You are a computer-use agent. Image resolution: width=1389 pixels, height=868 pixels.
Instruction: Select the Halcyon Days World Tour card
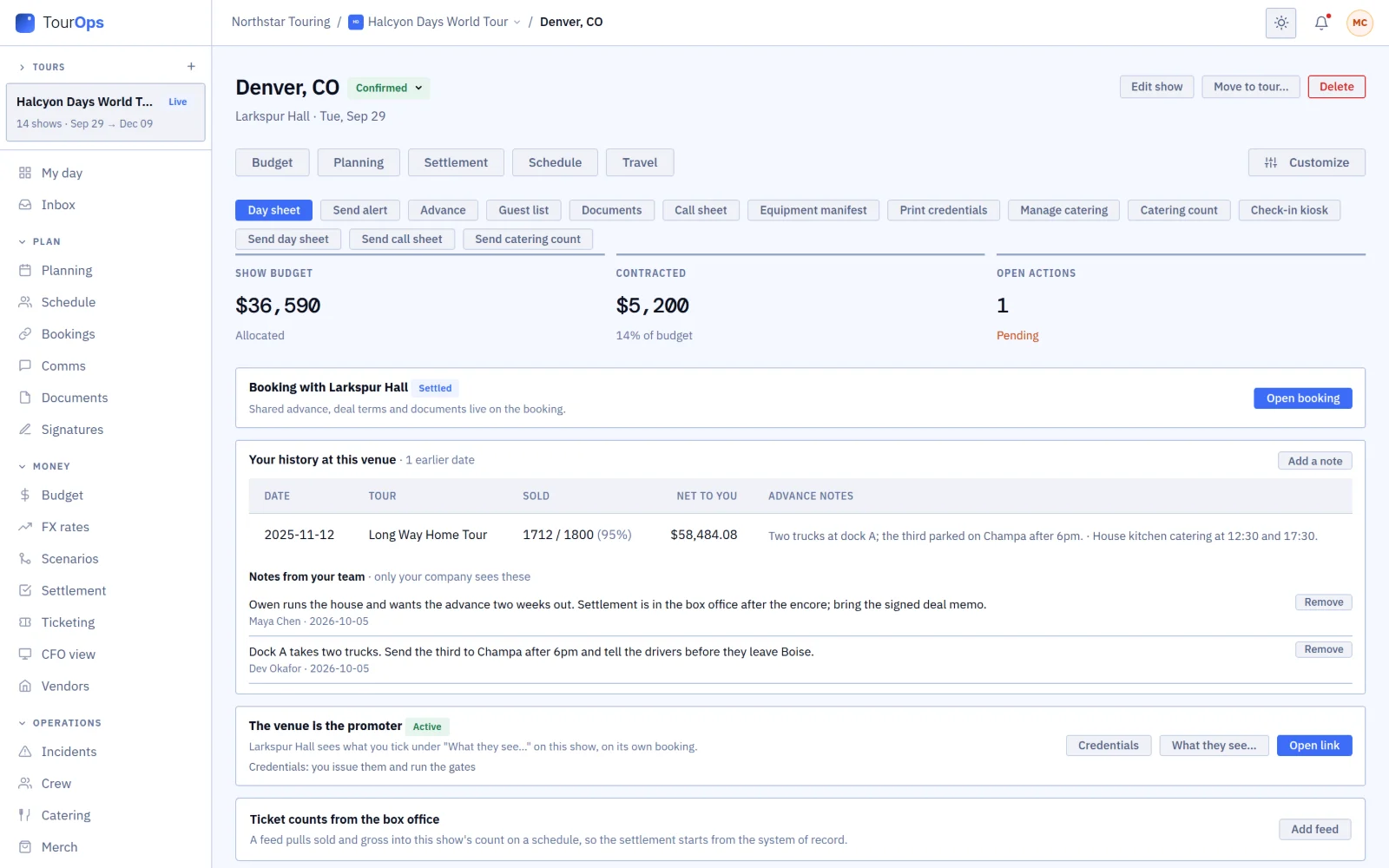click(106, 112)
